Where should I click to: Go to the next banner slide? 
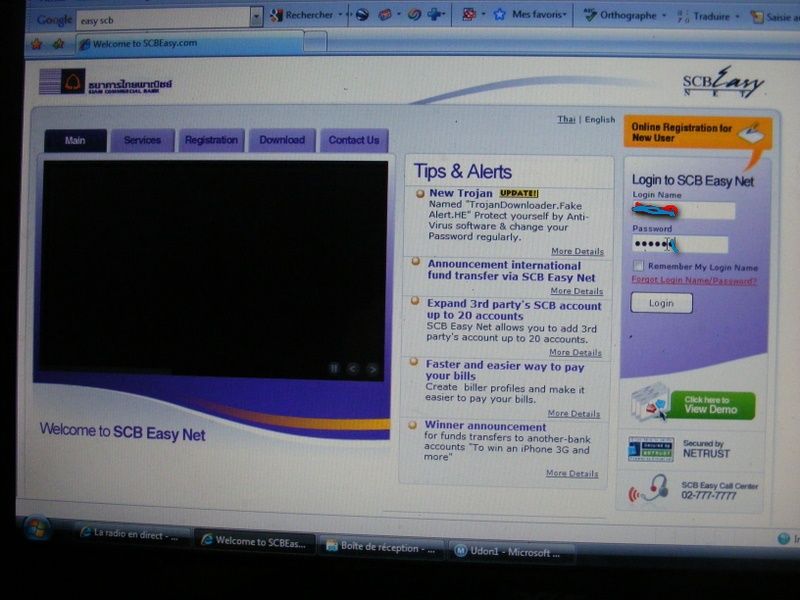[373, 369]
